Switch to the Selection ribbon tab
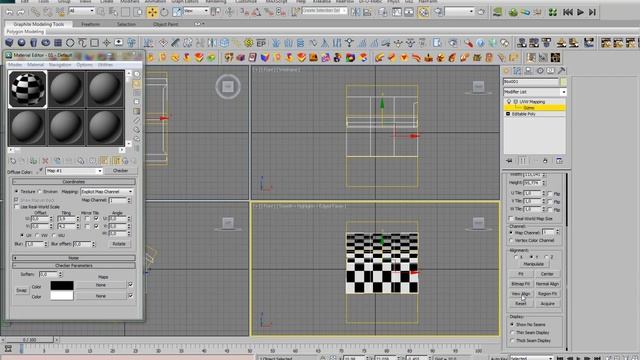The height and width of the screenshot is (360, 640). point(126,24)
